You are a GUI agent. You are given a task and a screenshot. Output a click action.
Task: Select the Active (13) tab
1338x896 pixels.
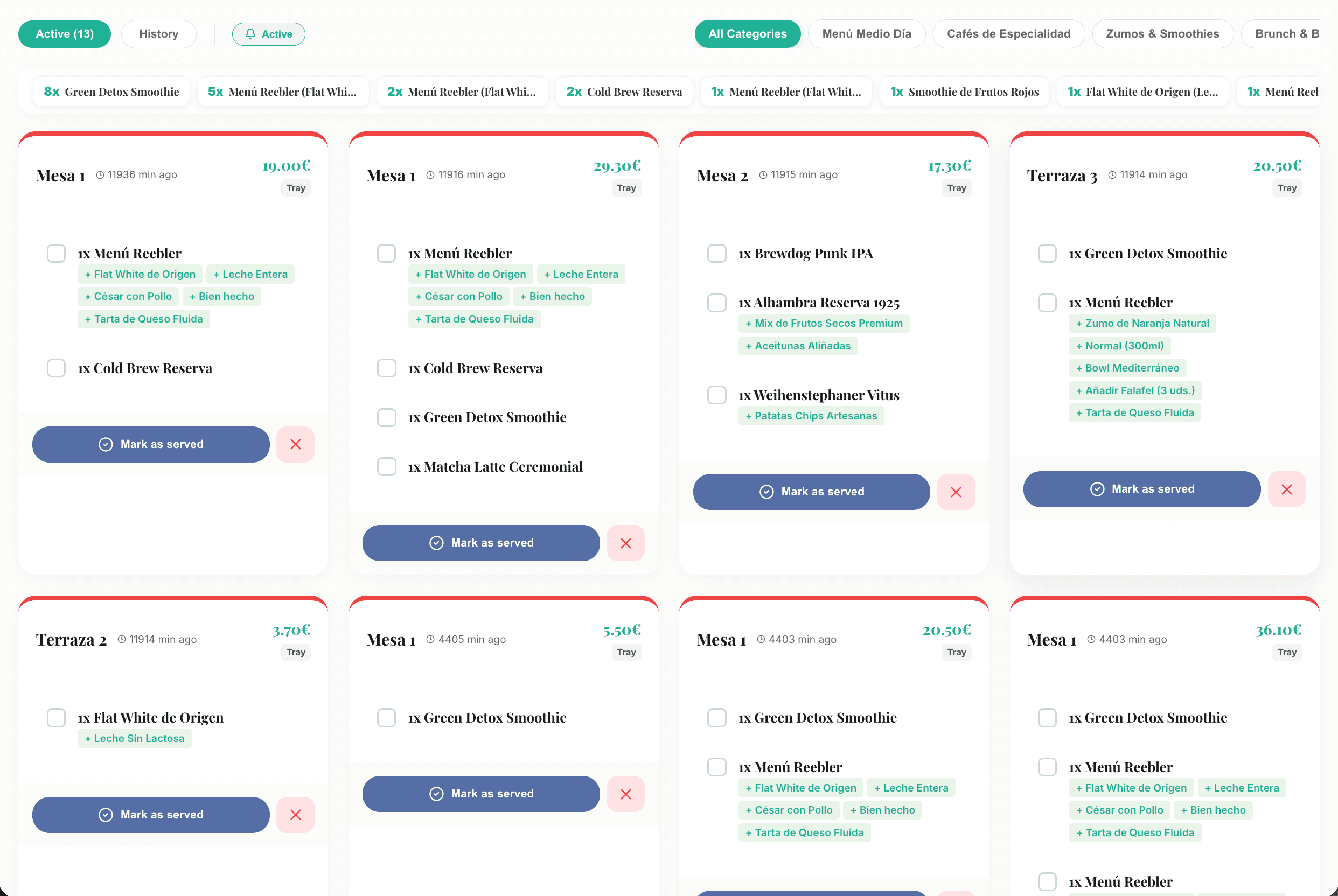65,34
